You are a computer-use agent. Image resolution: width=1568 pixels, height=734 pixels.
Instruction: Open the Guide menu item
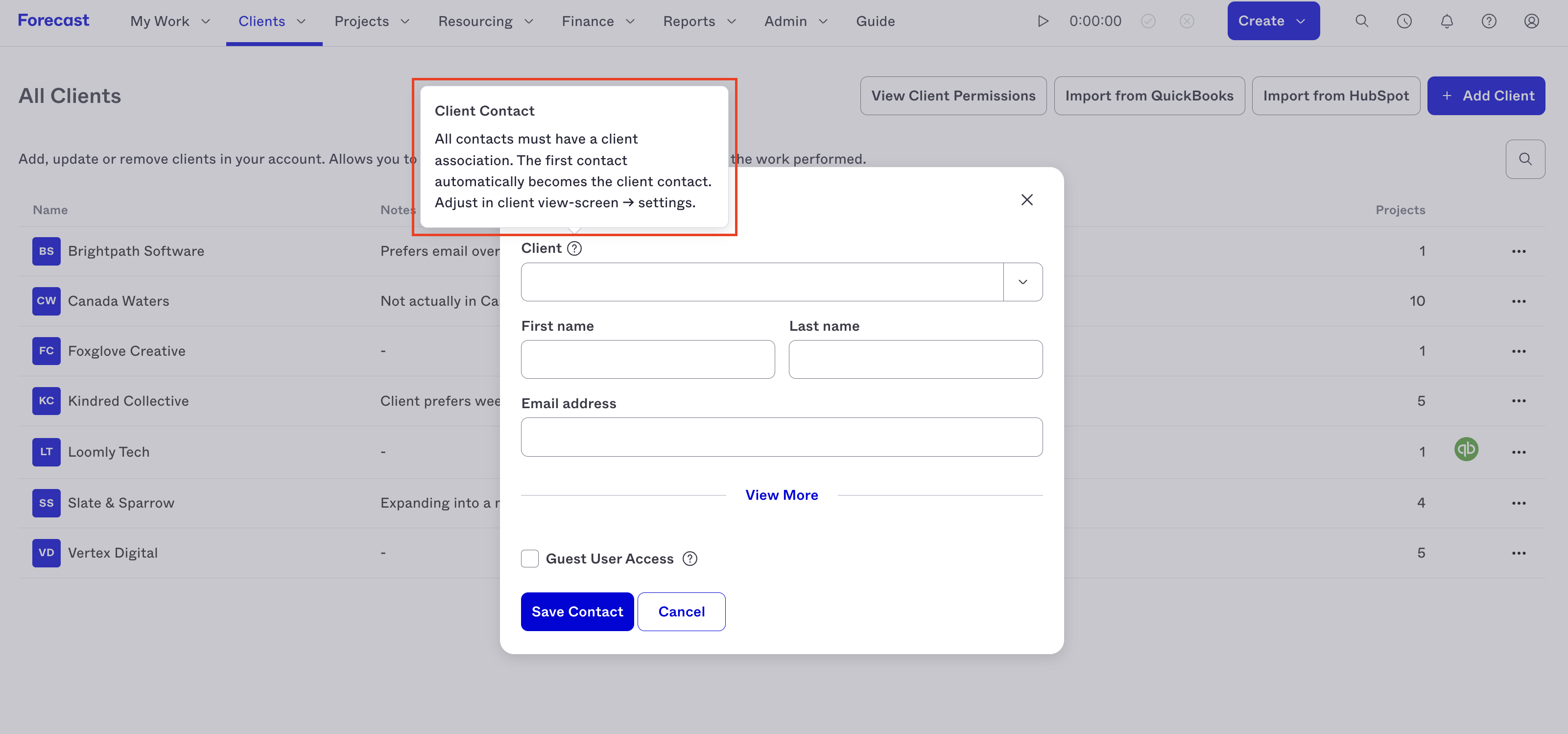(875, 22)
